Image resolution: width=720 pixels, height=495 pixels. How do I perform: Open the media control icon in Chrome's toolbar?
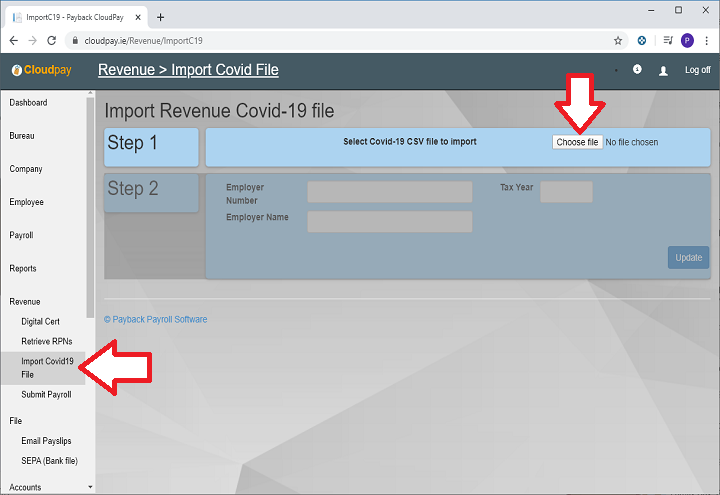pos(666,41)
